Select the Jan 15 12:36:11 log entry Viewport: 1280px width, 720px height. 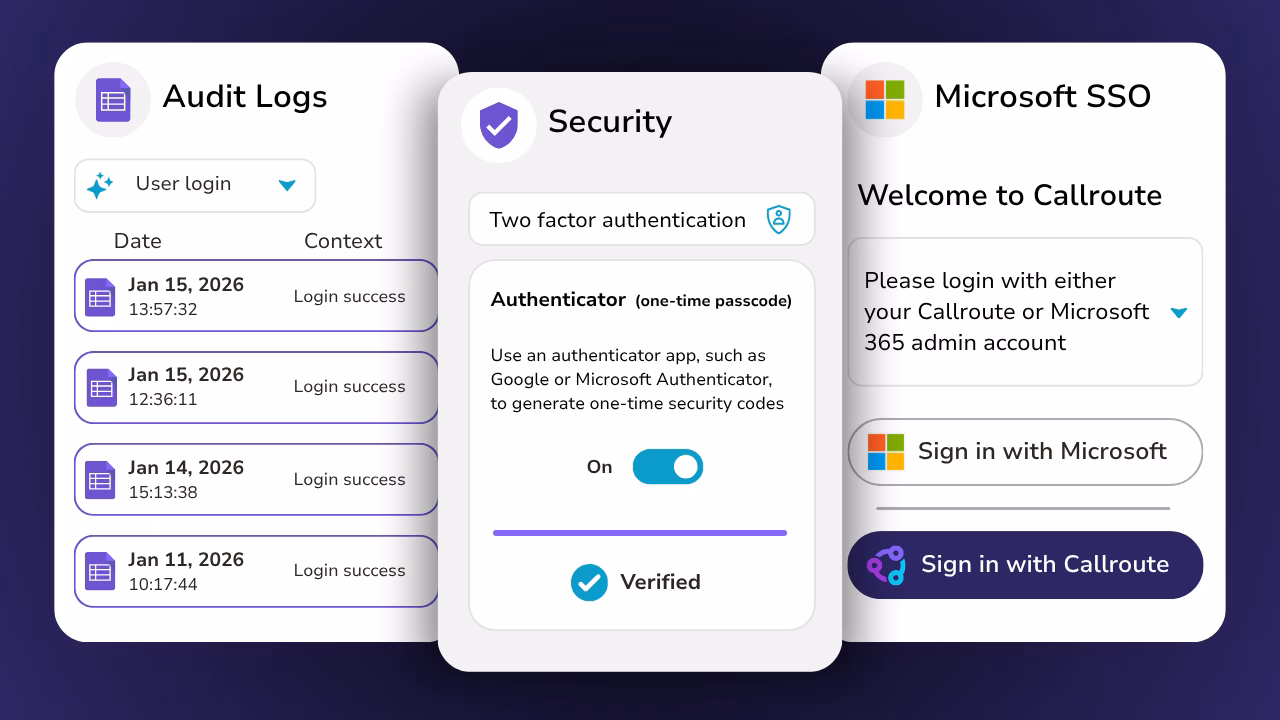pos(256,387)
